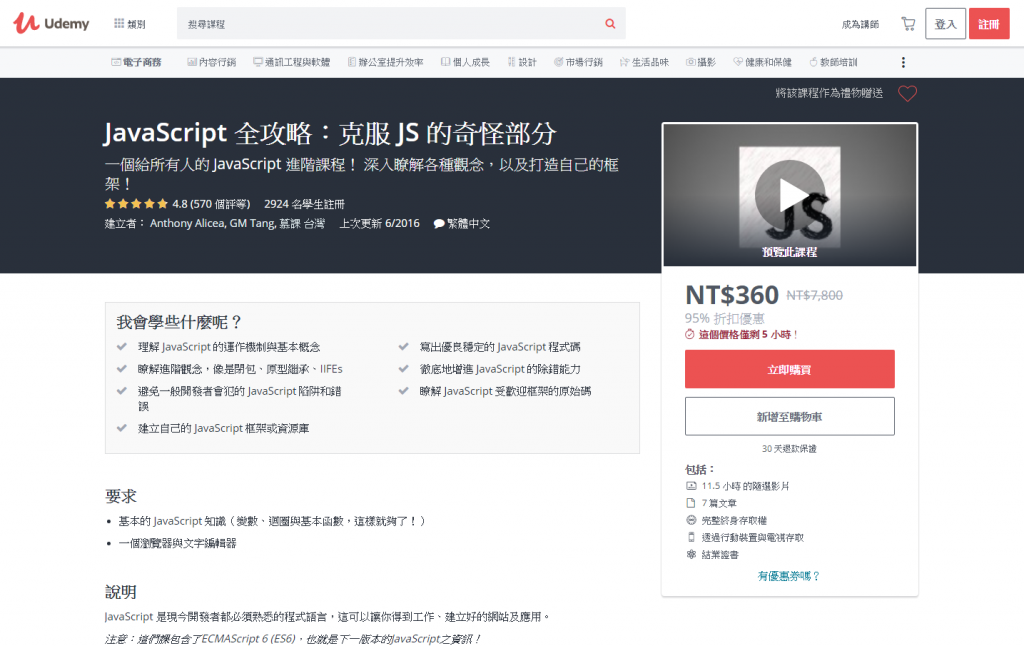Click 新增至購物車 add to cart button

point(790,416)
